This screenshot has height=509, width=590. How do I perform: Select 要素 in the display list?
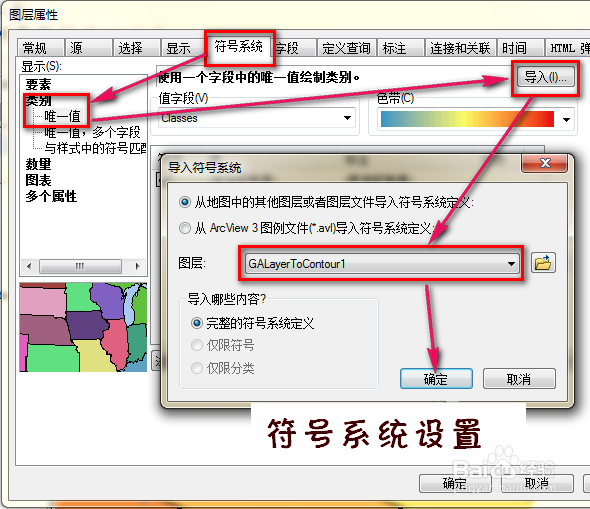pyautogui.click(x=38, y=84)
